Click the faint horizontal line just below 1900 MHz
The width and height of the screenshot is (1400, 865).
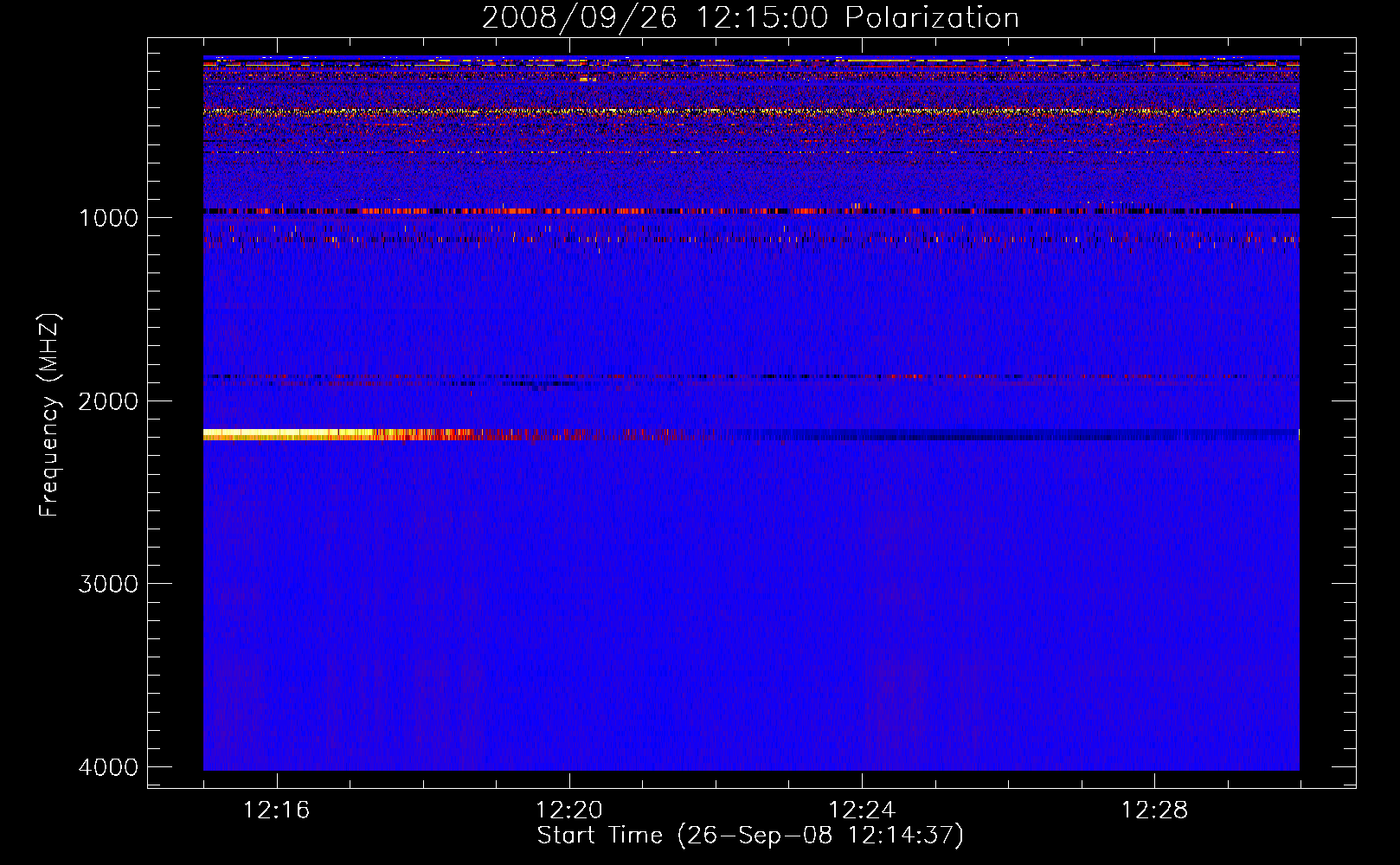[751, 377]
